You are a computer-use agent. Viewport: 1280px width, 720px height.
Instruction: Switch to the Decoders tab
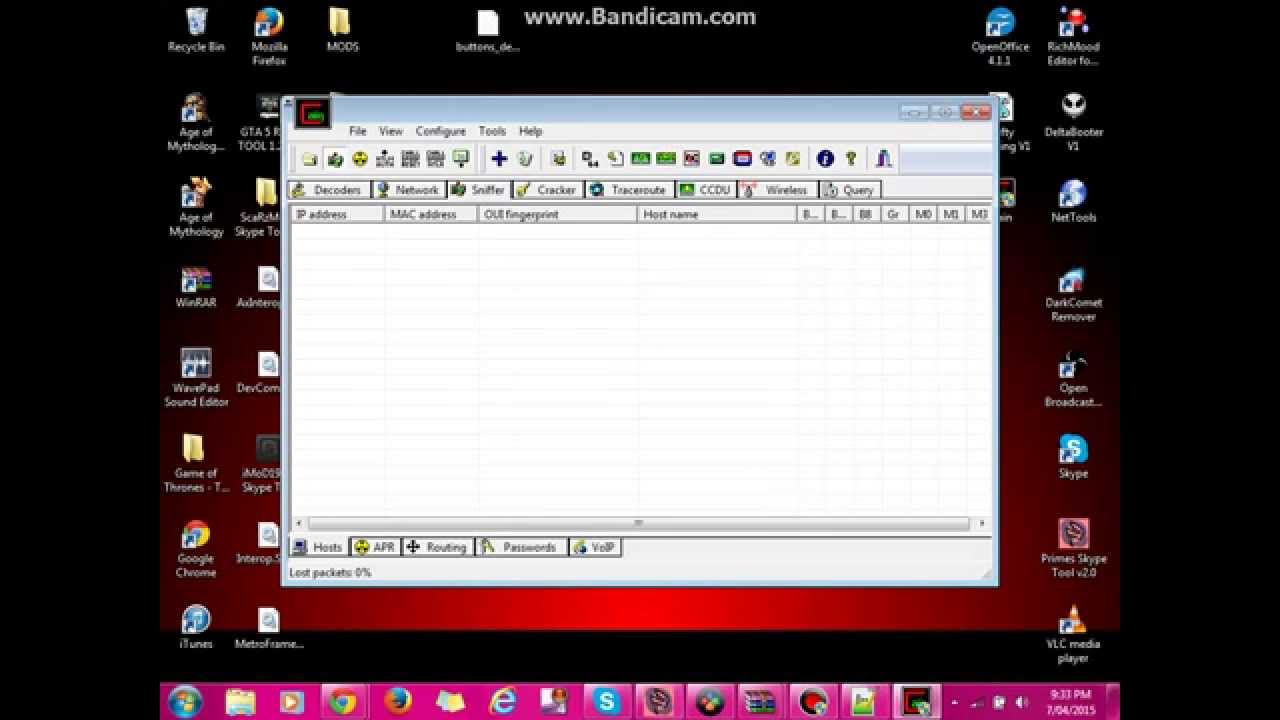(x=328, y=190)
